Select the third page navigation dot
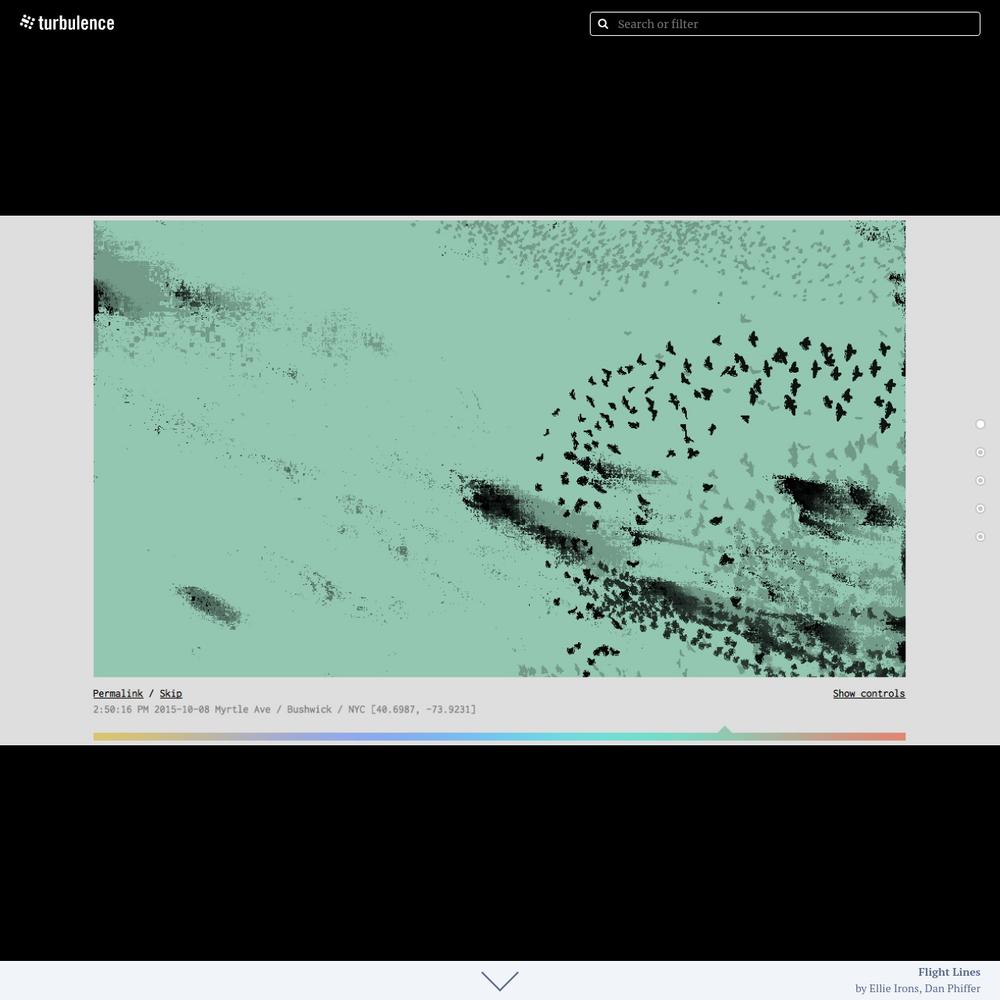The height and width of the screenshot is (1000, 1000). pyautogui.click(x=980, y=480)
